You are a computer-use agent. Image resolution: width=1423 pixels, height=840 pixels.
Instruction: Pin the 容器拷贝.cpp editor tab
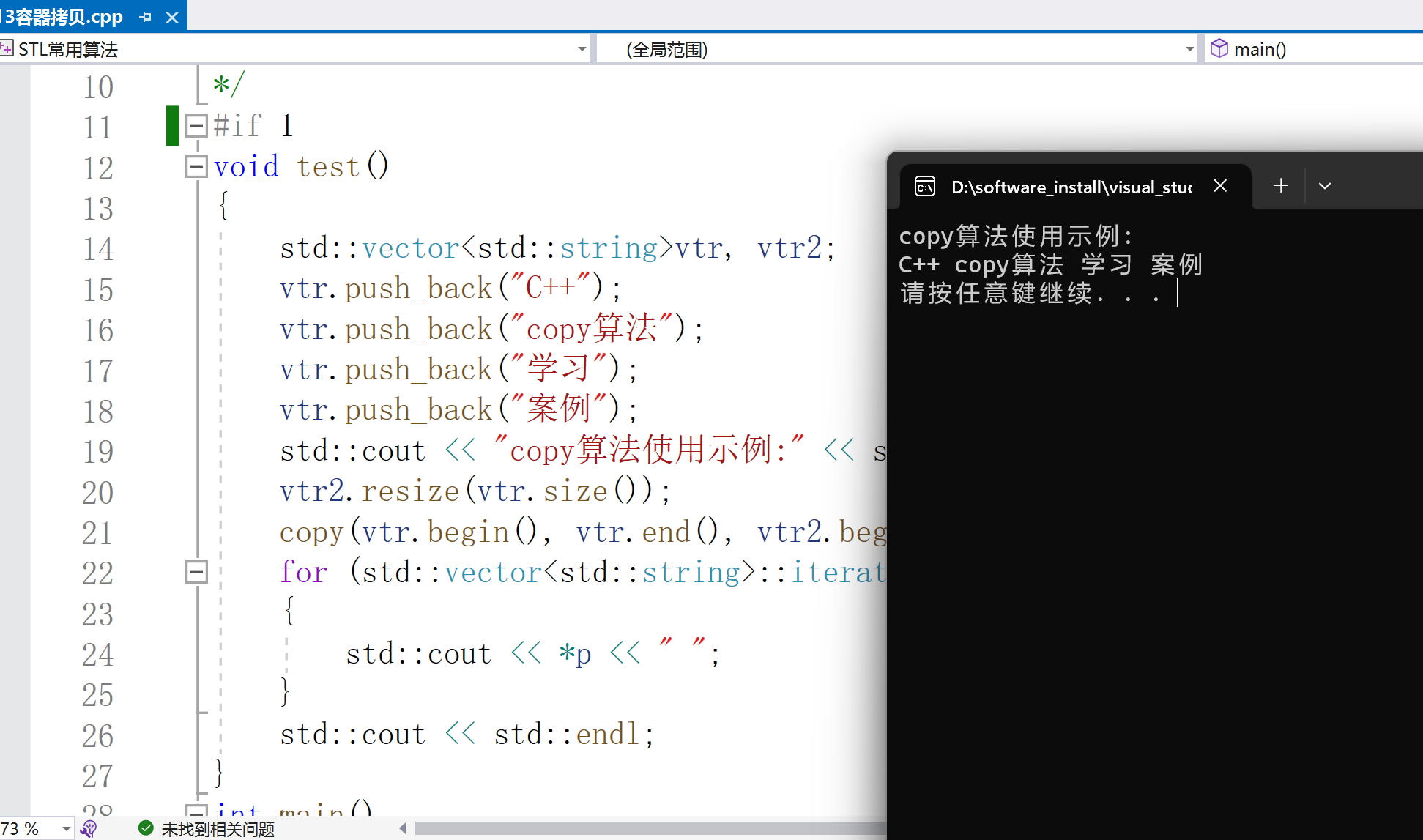tap(145, 17)
